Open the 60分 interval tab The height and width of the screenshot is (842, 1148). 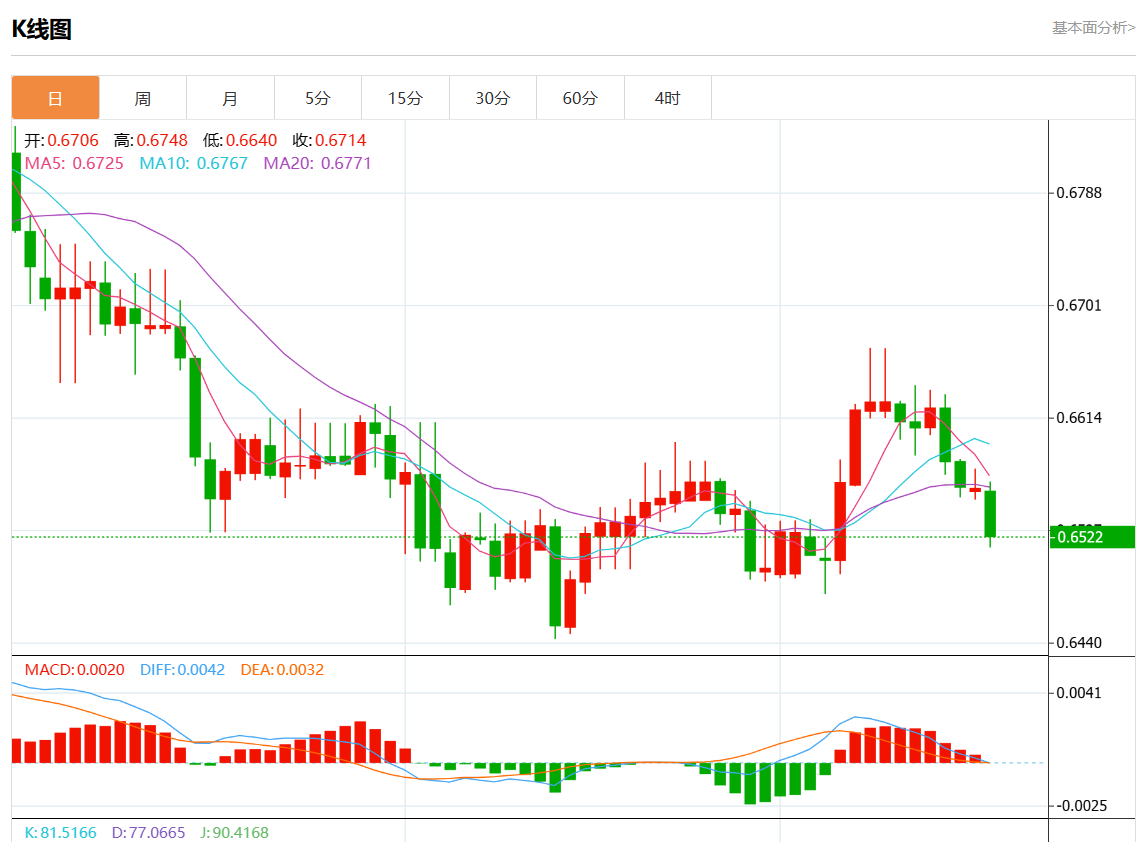(580, 97)
